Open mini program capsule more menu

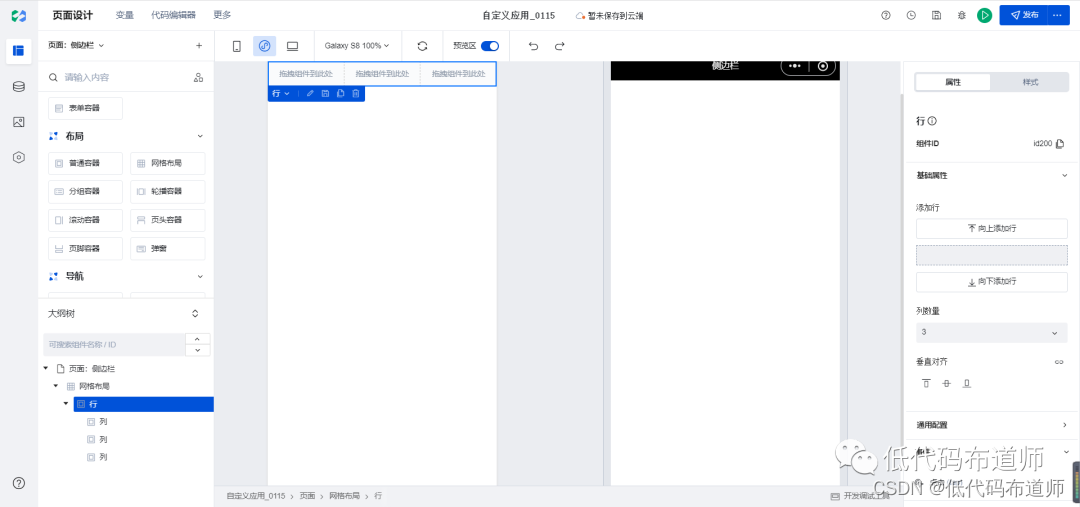794,66
